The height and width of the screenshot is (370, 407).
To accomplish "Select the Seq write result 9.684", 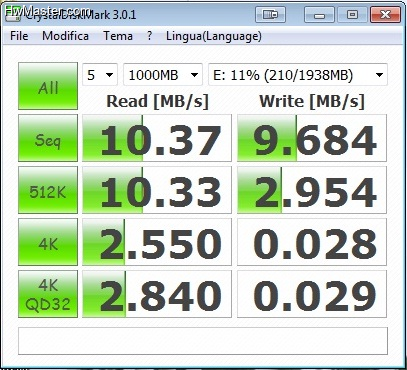I will (x=312, y=138).
